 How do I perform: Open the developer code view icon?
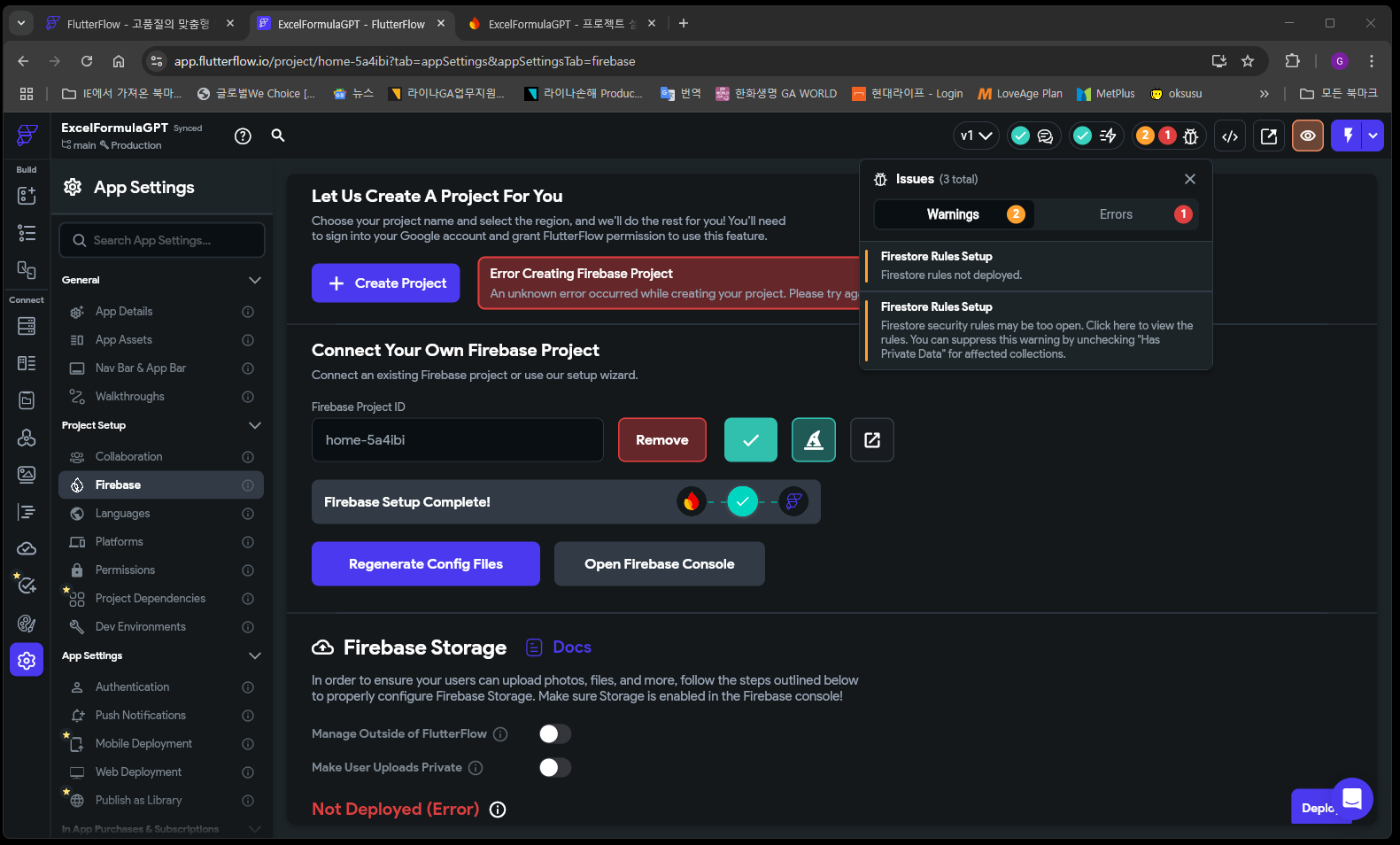pyautogui.click(x=1230, y=136)
